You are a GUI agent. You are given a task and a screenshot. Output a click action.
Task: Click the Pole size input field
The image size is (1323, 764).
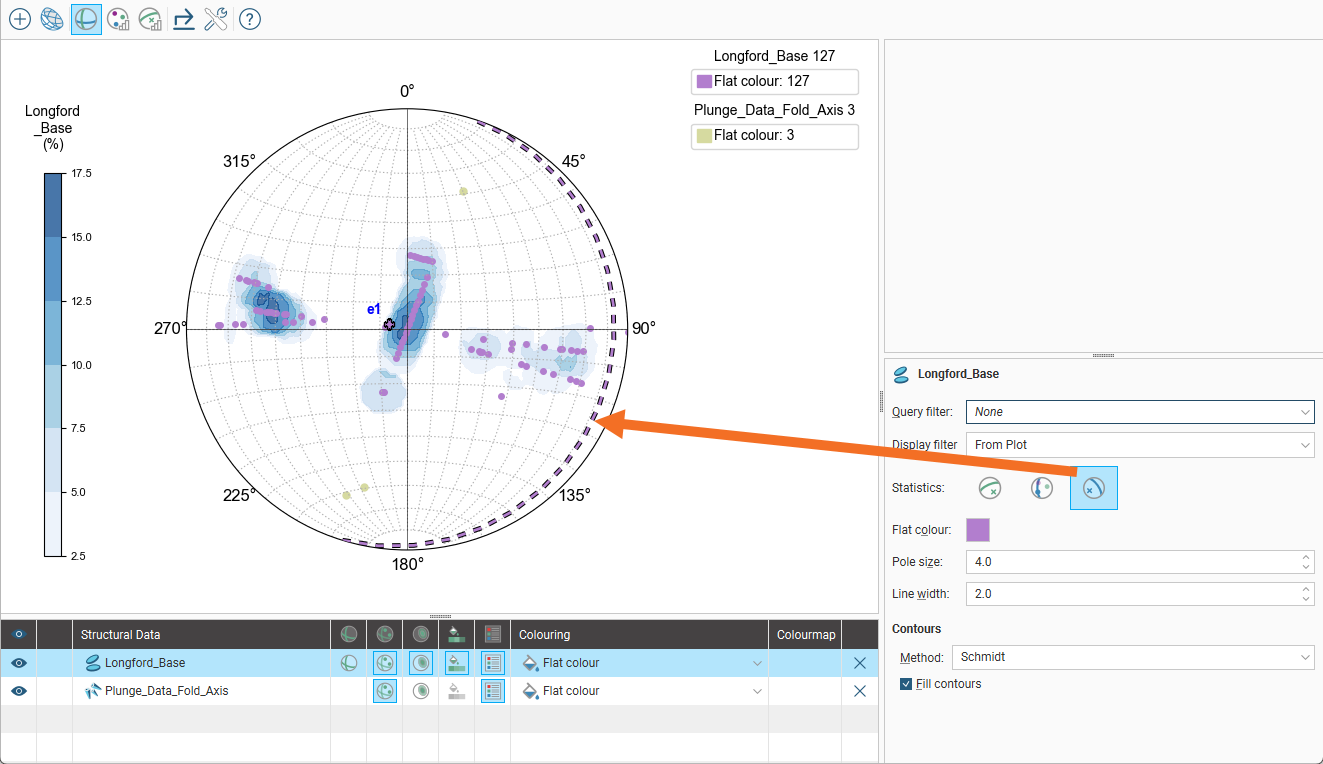tap(1130, 562)
